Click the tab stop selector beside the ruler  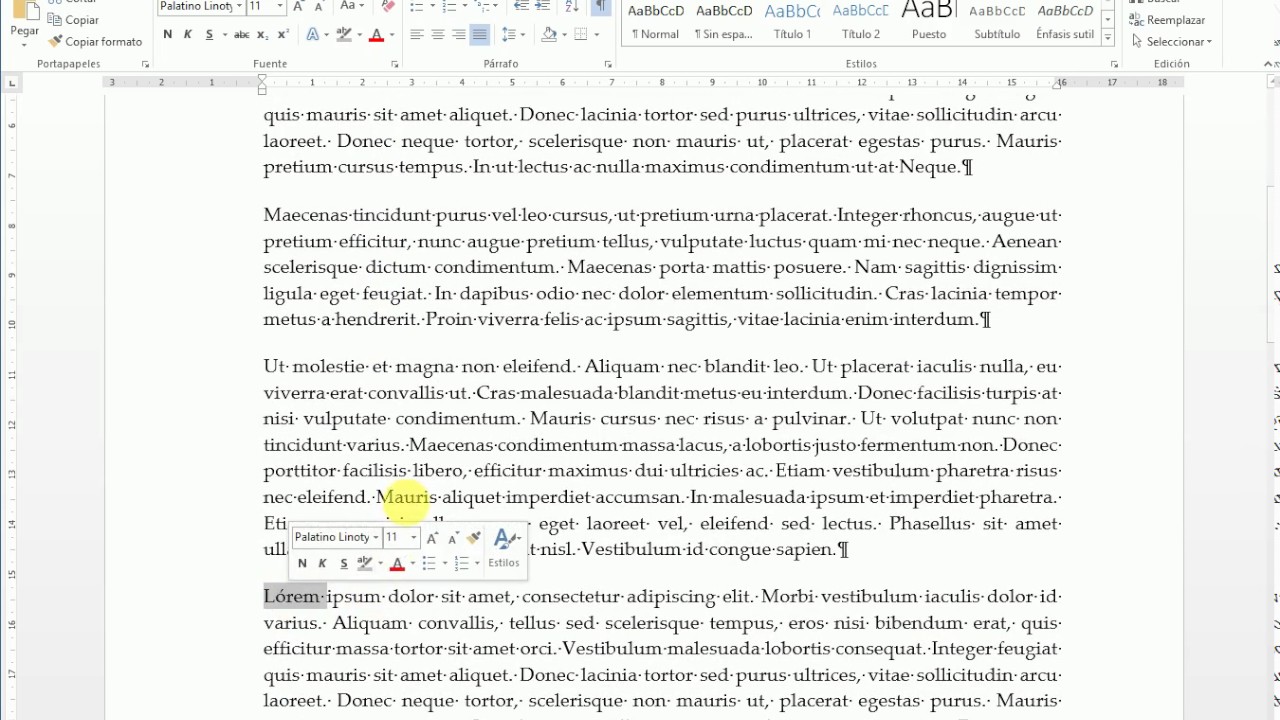[12, 83]
